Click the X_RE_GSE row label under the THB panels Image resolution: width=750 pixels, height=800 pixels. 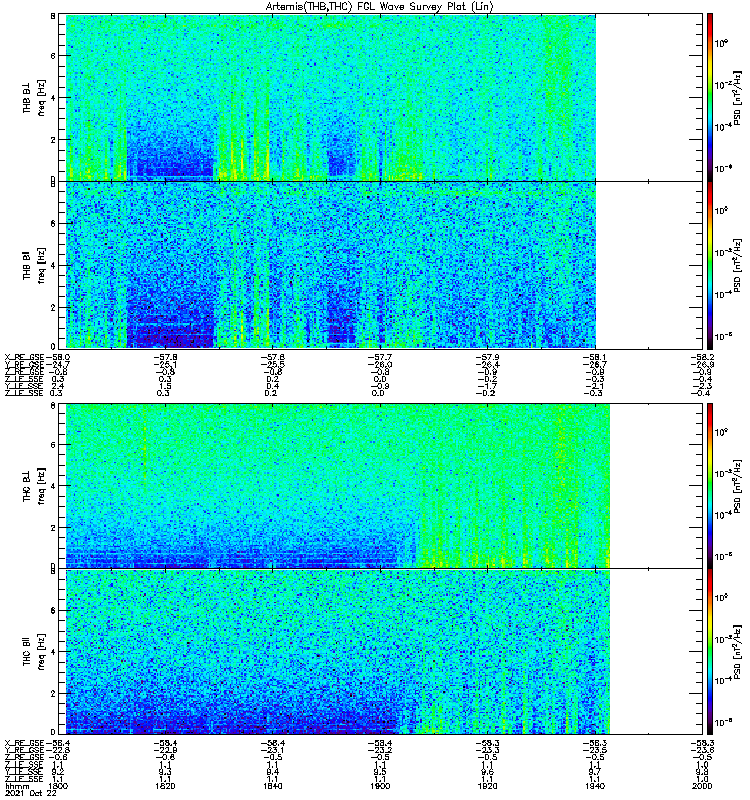pyautogui.click(x=24, y=358)
